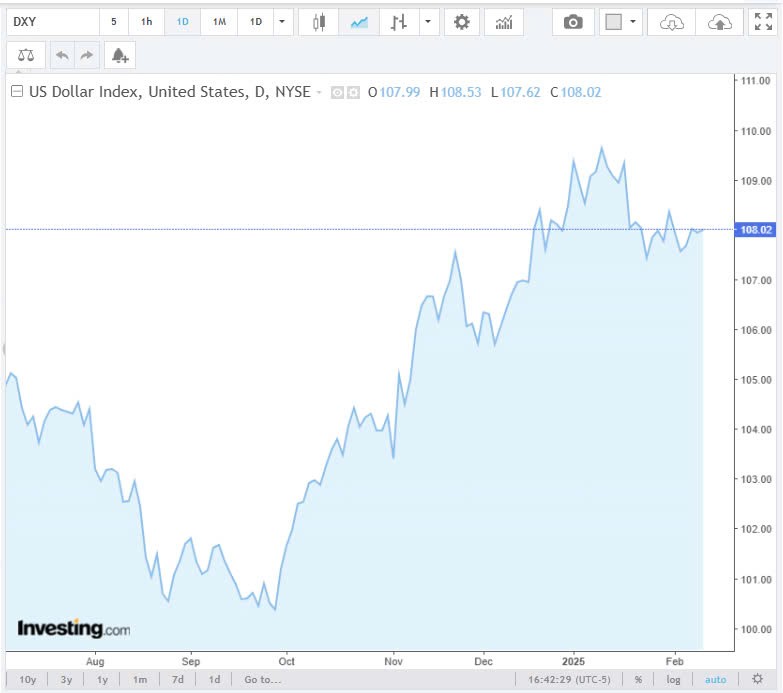Open bottom-right chart properties gear
Viewport: 783px width, 693px height.
758,679
